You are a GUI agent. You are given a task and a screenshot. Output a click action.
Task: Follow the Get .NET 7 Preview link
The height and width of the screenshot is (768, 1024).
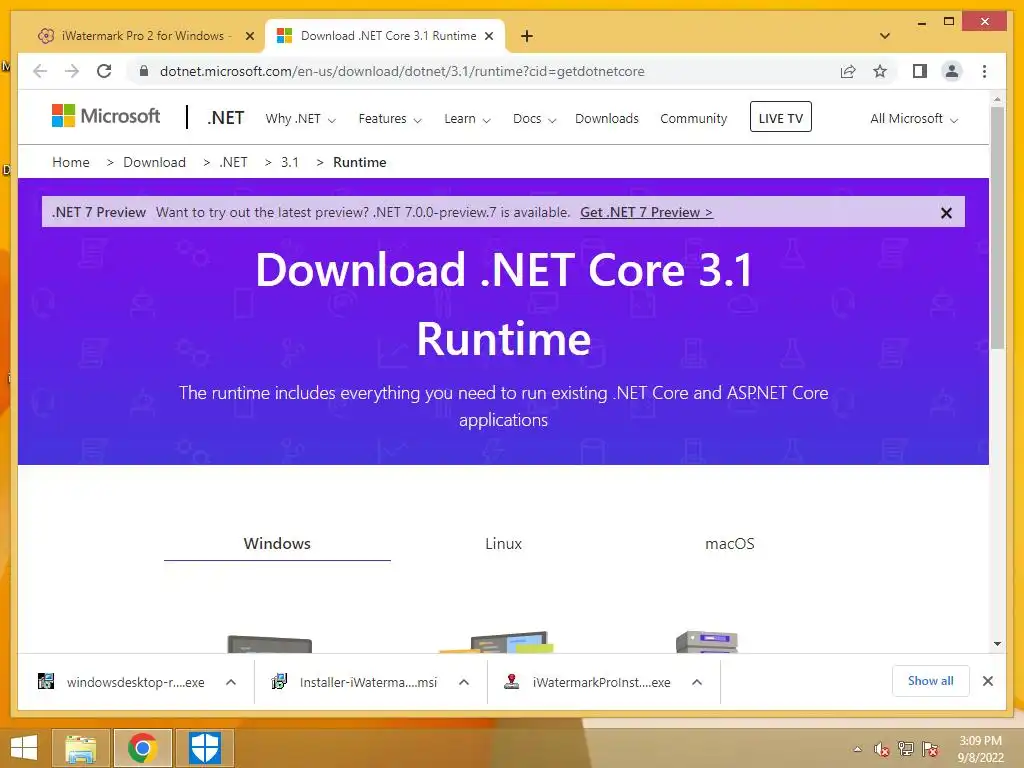pos(646,212)
